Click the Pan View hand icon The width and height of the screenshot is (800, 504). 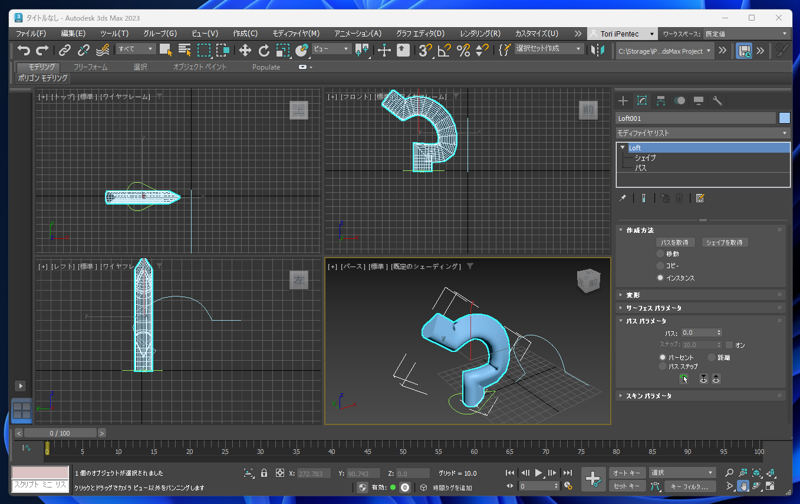pyautogui.click(x=743, y=486)
